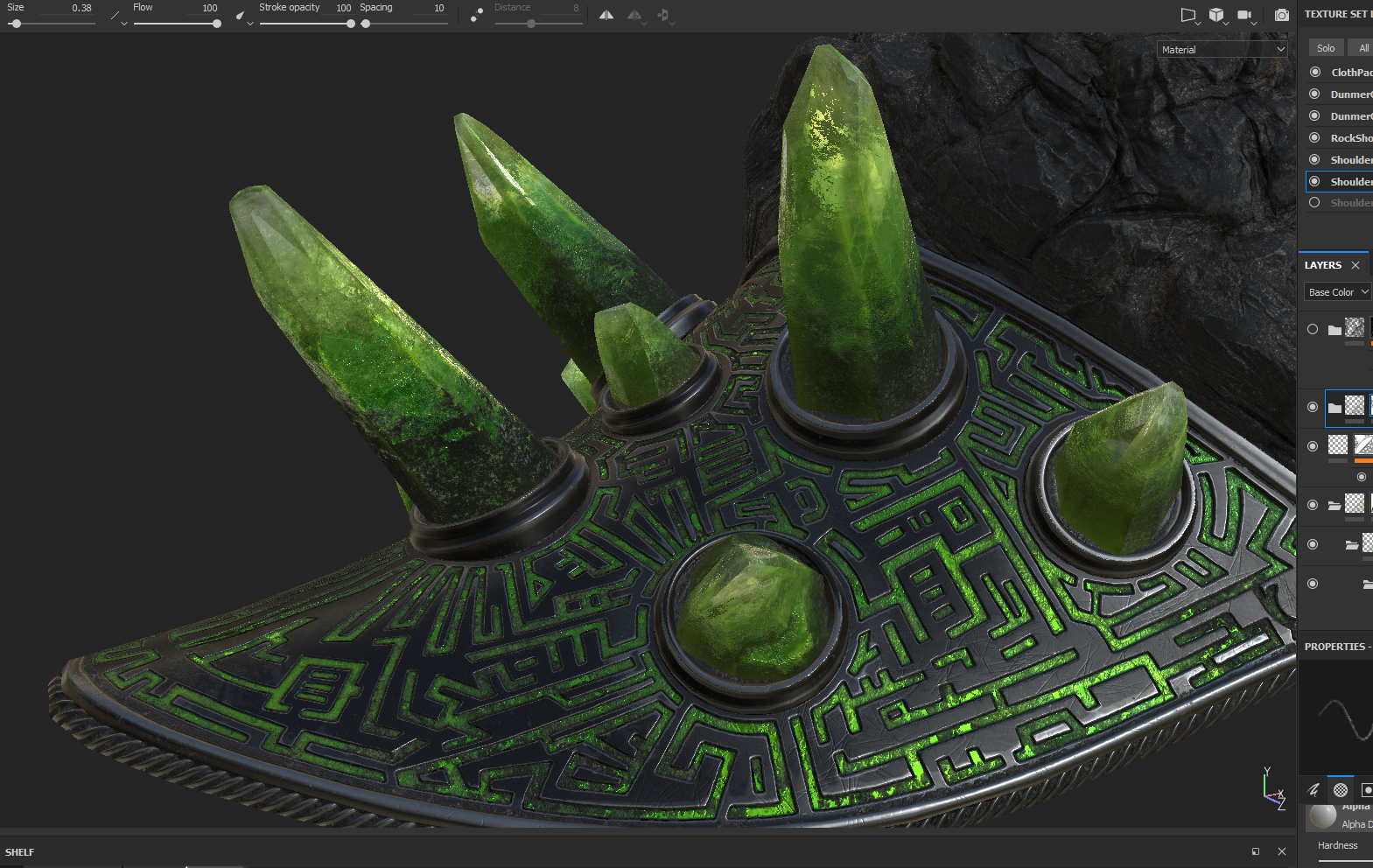Toggle the symmetry mirror icon
The width and height of the screenshot is (1373, 868).
click(606, 15)
